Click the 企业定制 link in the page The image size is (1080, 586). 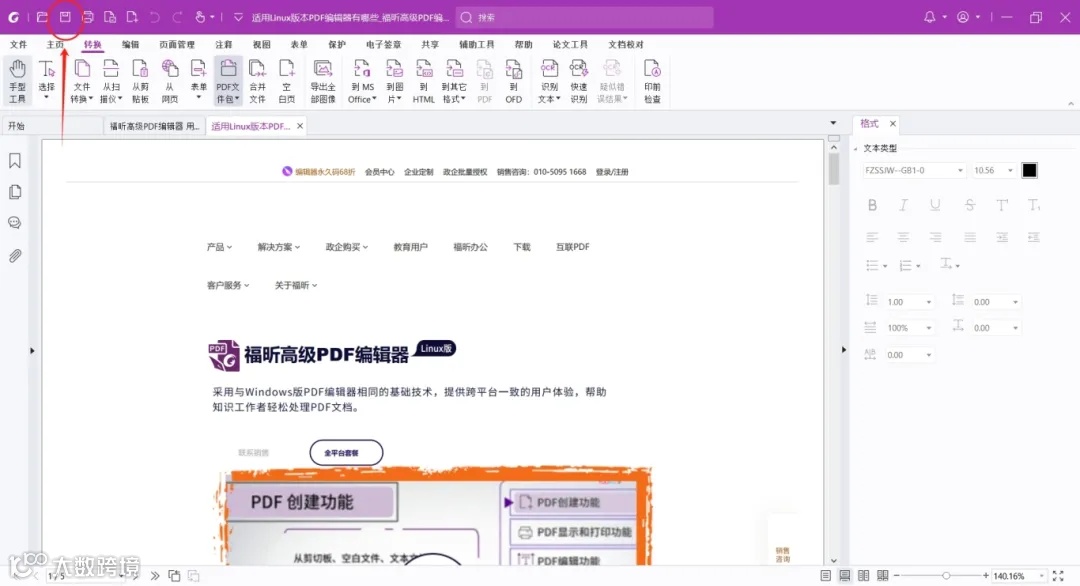[419, 172]
